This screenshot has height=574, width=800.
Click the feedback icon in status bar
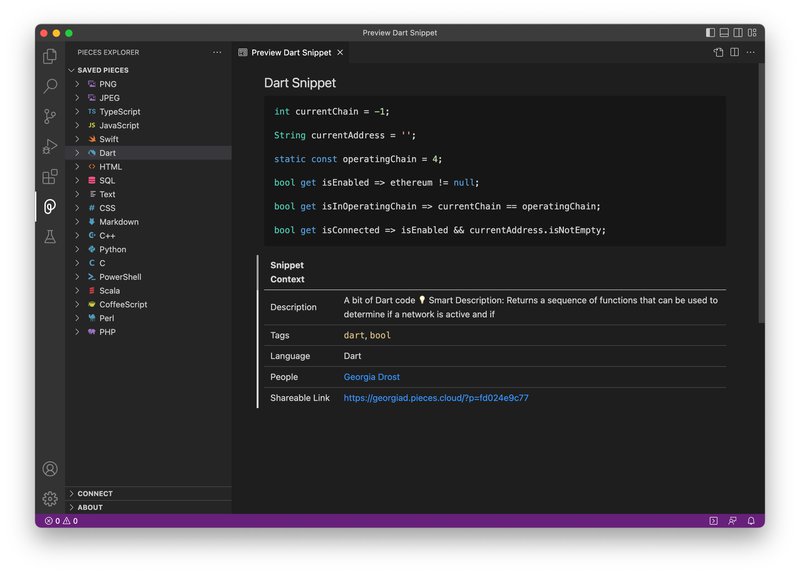coord(732,521)
